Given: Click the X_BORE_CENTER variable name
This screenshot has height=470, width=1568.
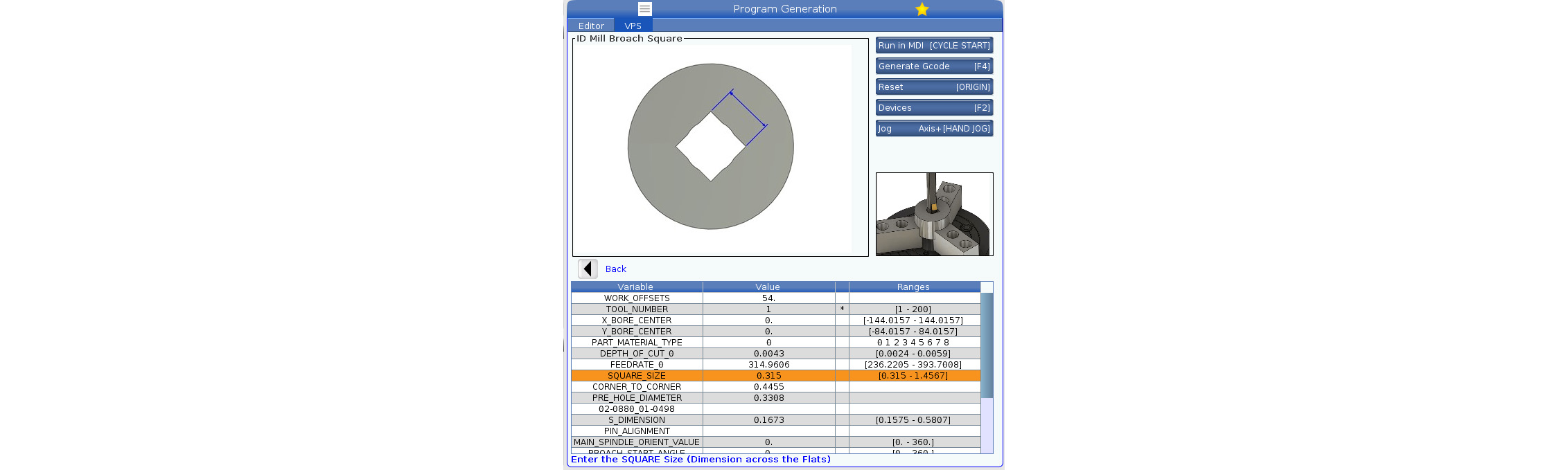Looking at the screenshot, I should pos(637,320).
